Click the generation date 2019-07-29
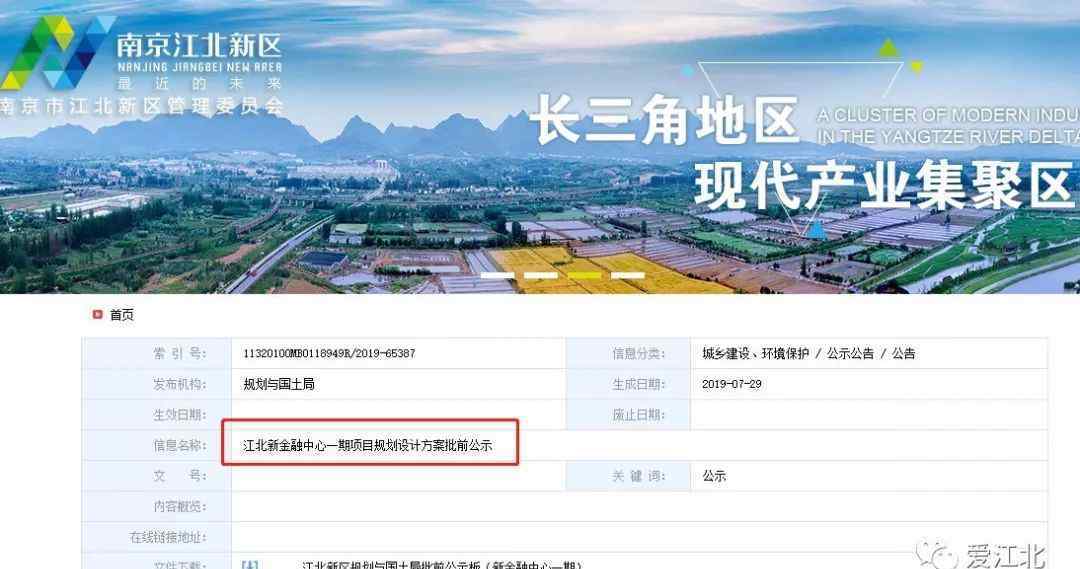The image size is (1080, 569). tap(731, 384)
